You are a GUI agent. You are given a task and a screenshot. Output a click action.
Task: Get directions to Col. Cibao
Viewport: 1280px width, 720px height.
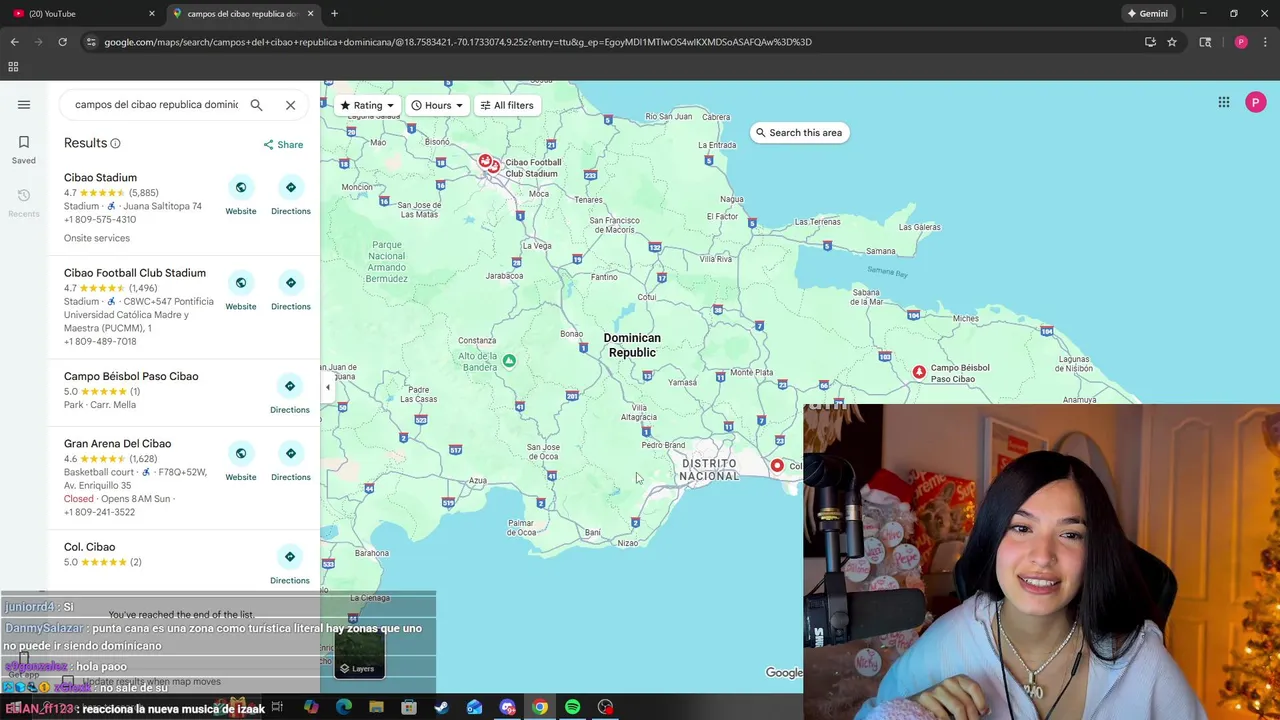pos(290,565)
